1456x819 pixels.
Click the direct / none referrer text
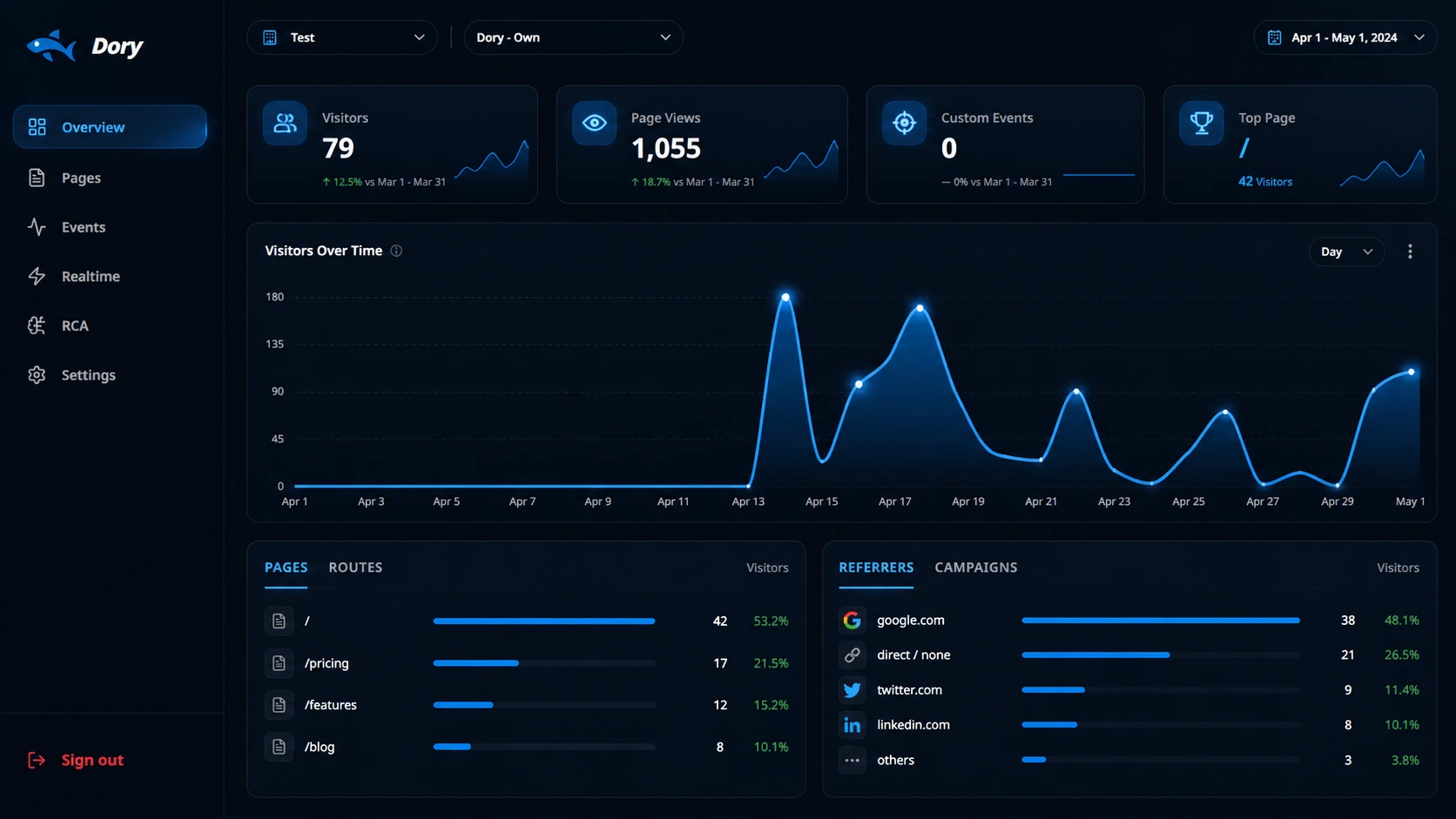[x=913, y=655]
